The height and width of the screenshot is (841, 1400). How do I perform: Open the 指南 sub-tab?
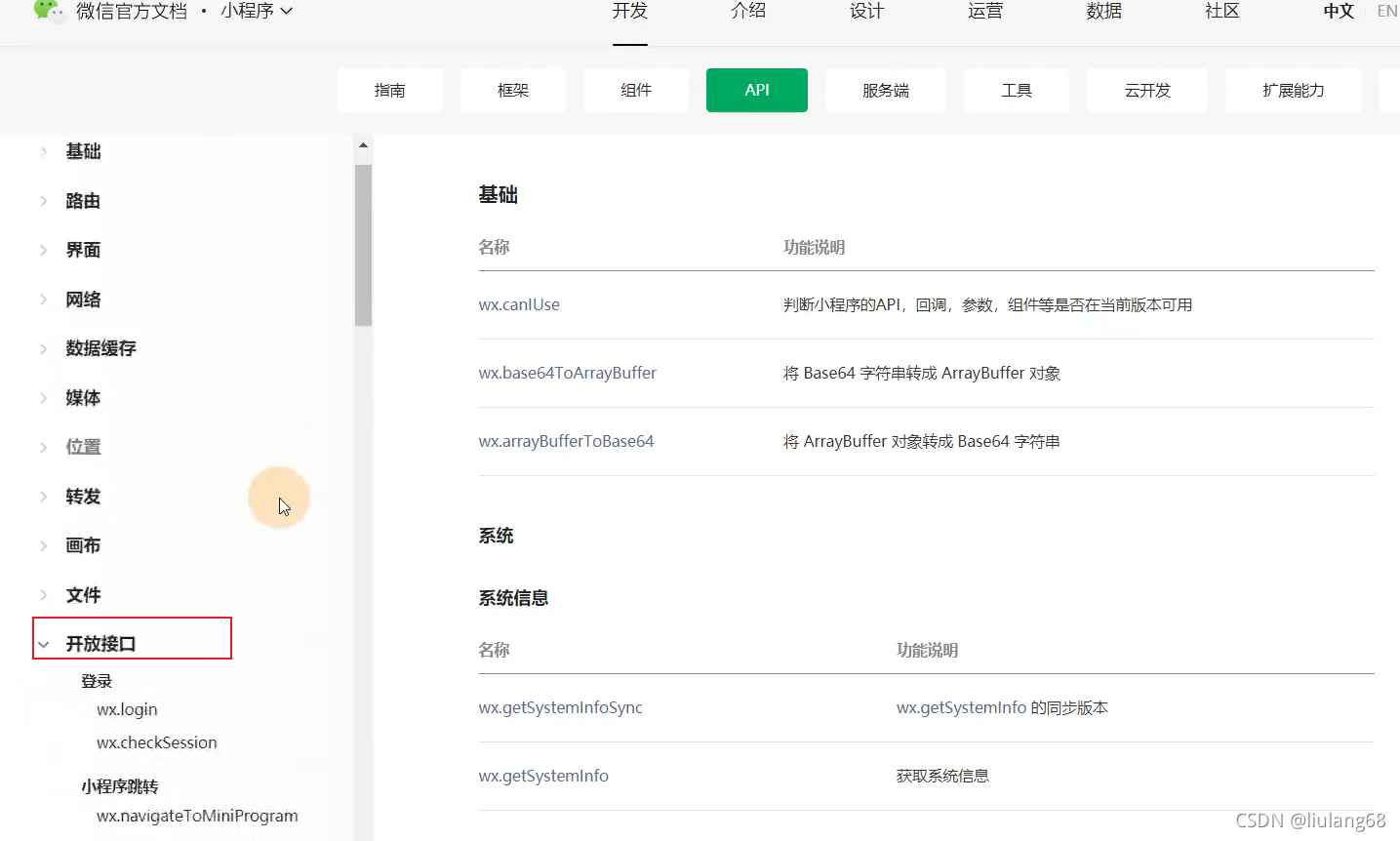(390, 90)
